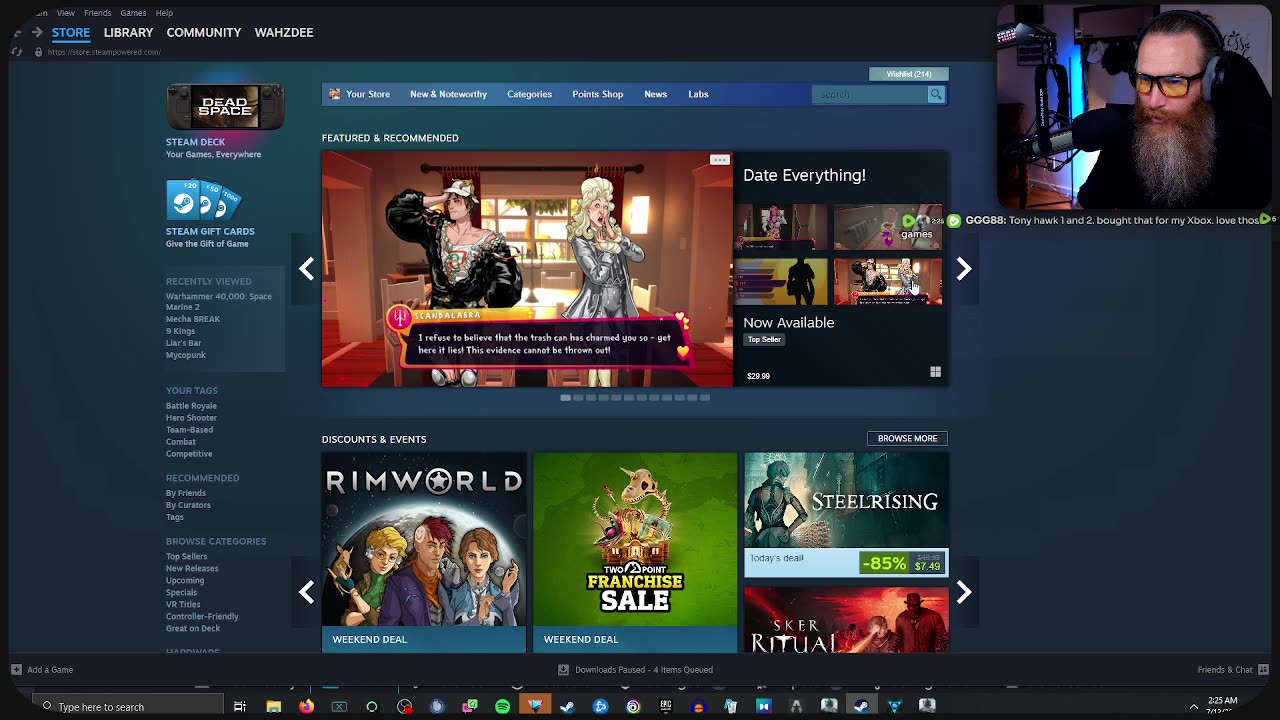Select the last carousel page indicator
Screen dimensions: 1280x720
click(x=704, y=398)
